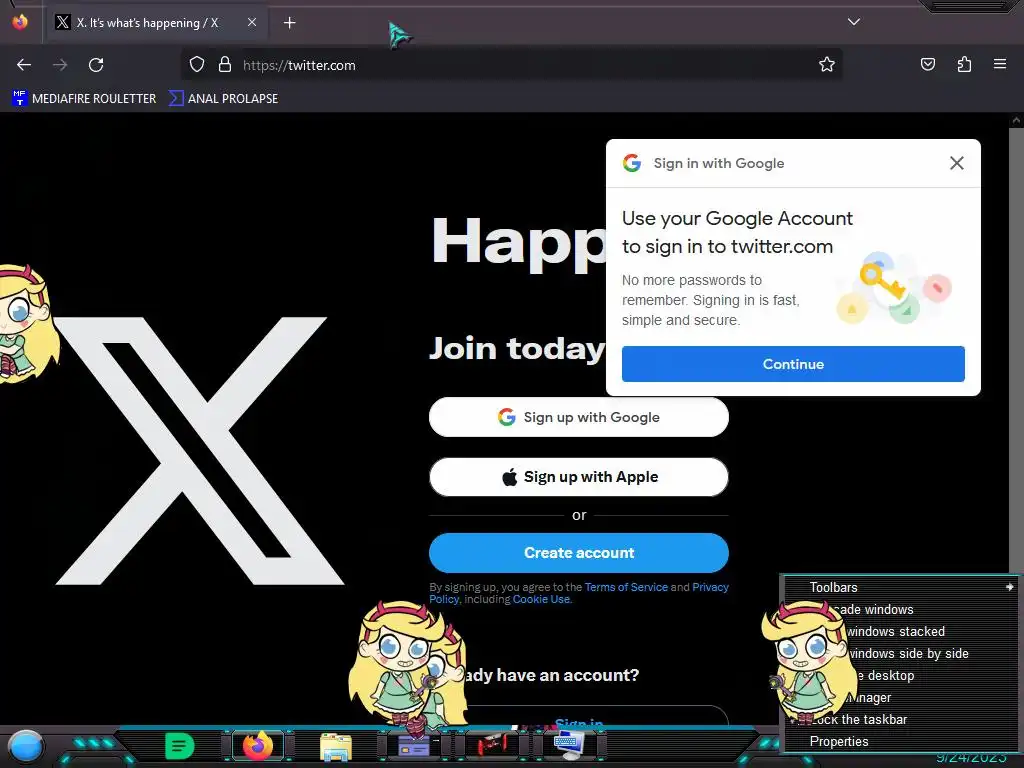1024x768 pixels.
Task: Open the purple card app taskbar icon
Action: coord(414,745)
